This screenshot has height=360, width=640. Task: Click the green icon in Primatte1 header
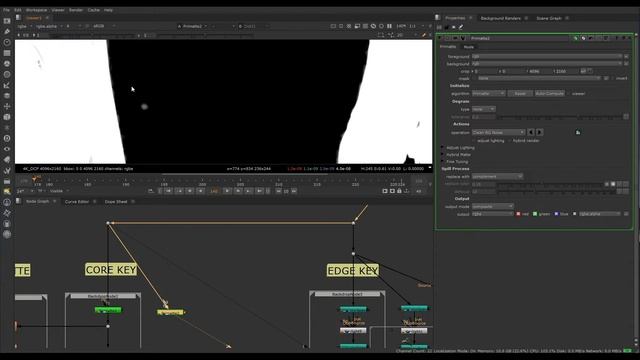coord(576,38)
